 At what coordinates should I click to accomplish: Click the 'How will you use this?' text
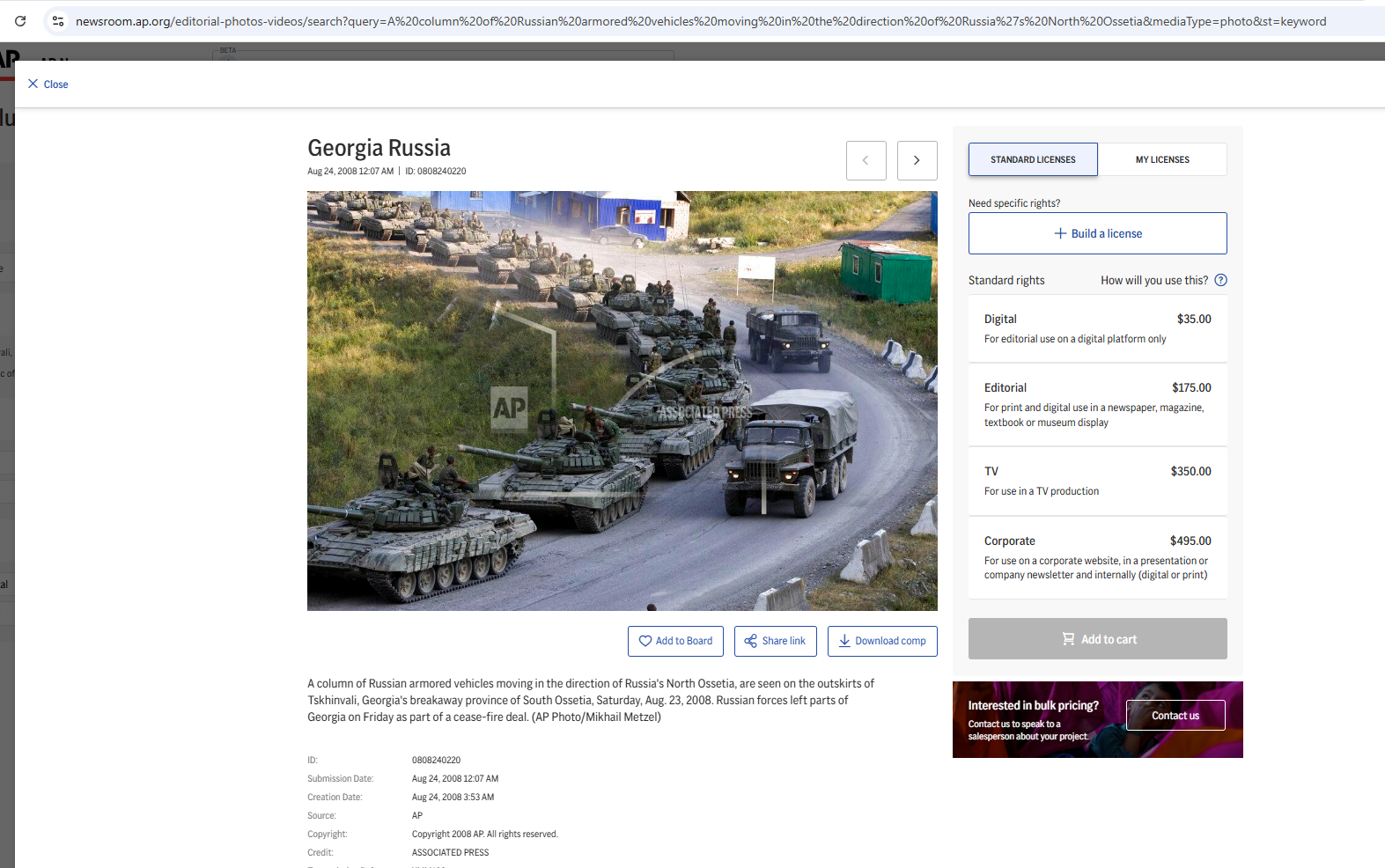(x=1154, y=281)
